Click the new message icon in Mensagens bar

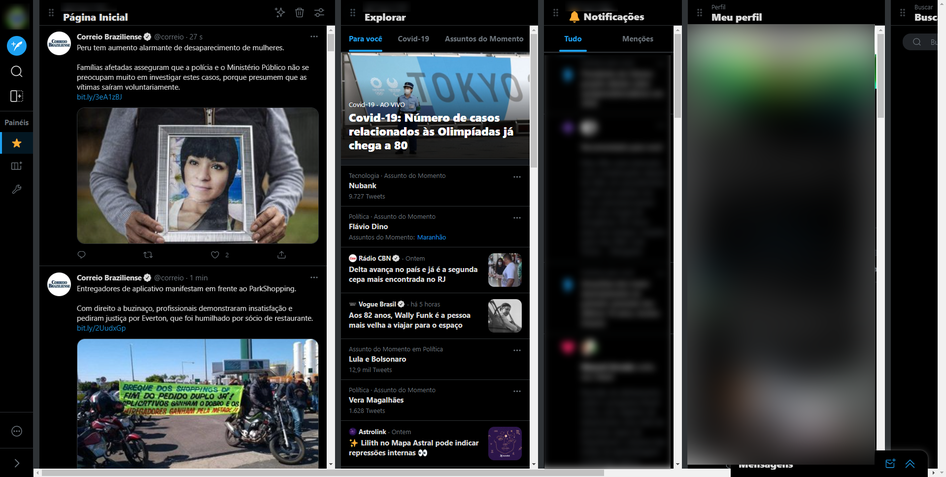(890, 464)
